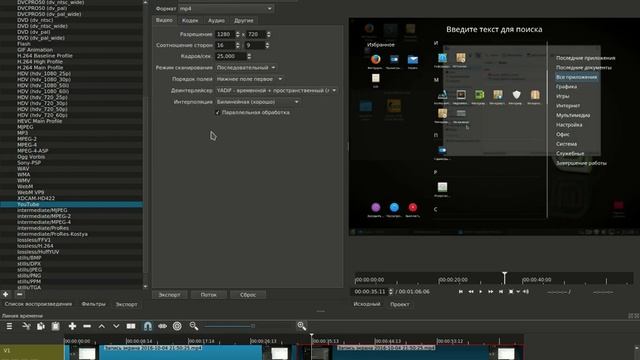Select the lossless/HuffYUV preset
This screenshot has height=360, width=640.
tap(71, 252)
